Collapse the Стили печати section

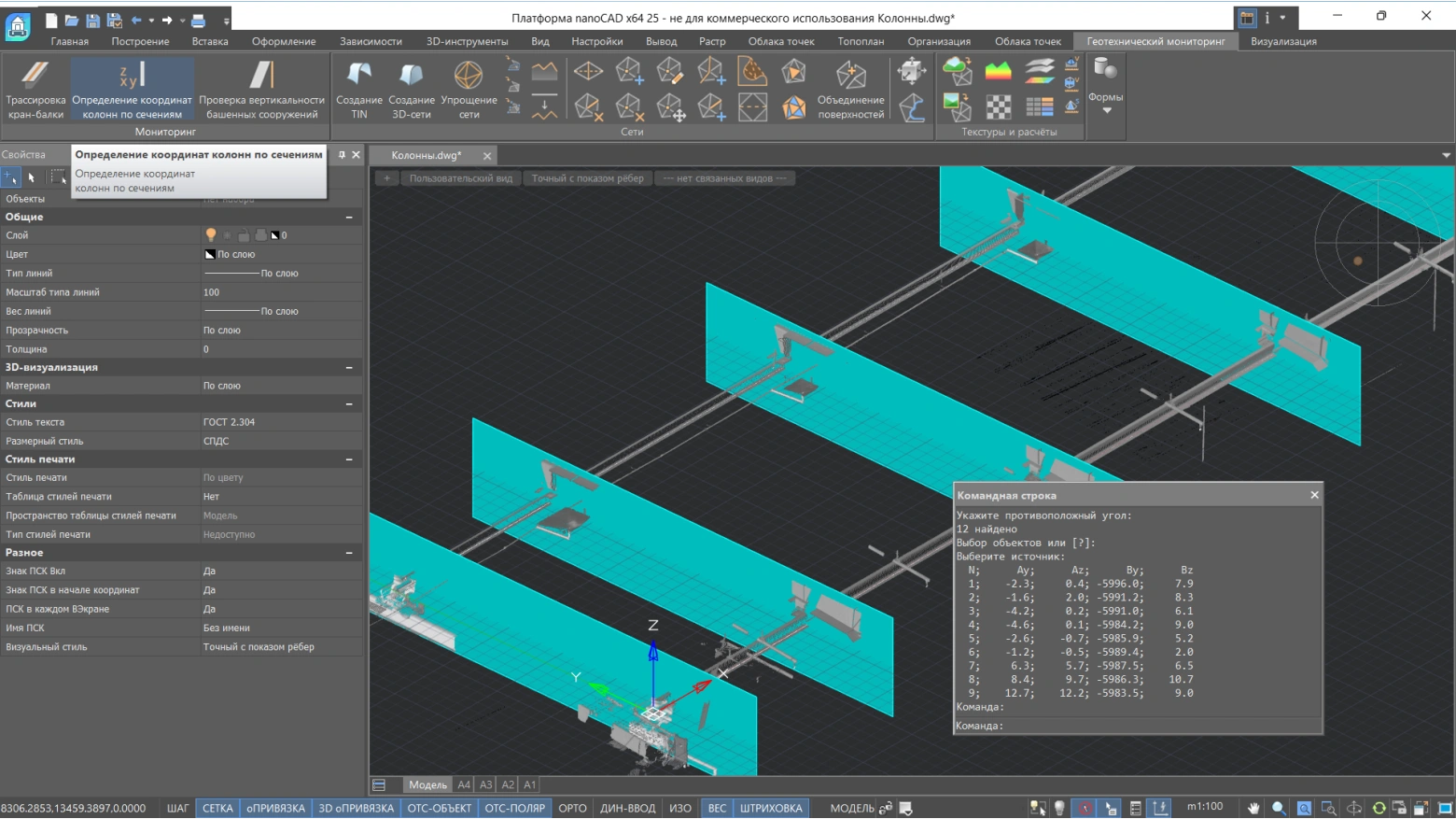pyautogui.click(x=349, y=459)
